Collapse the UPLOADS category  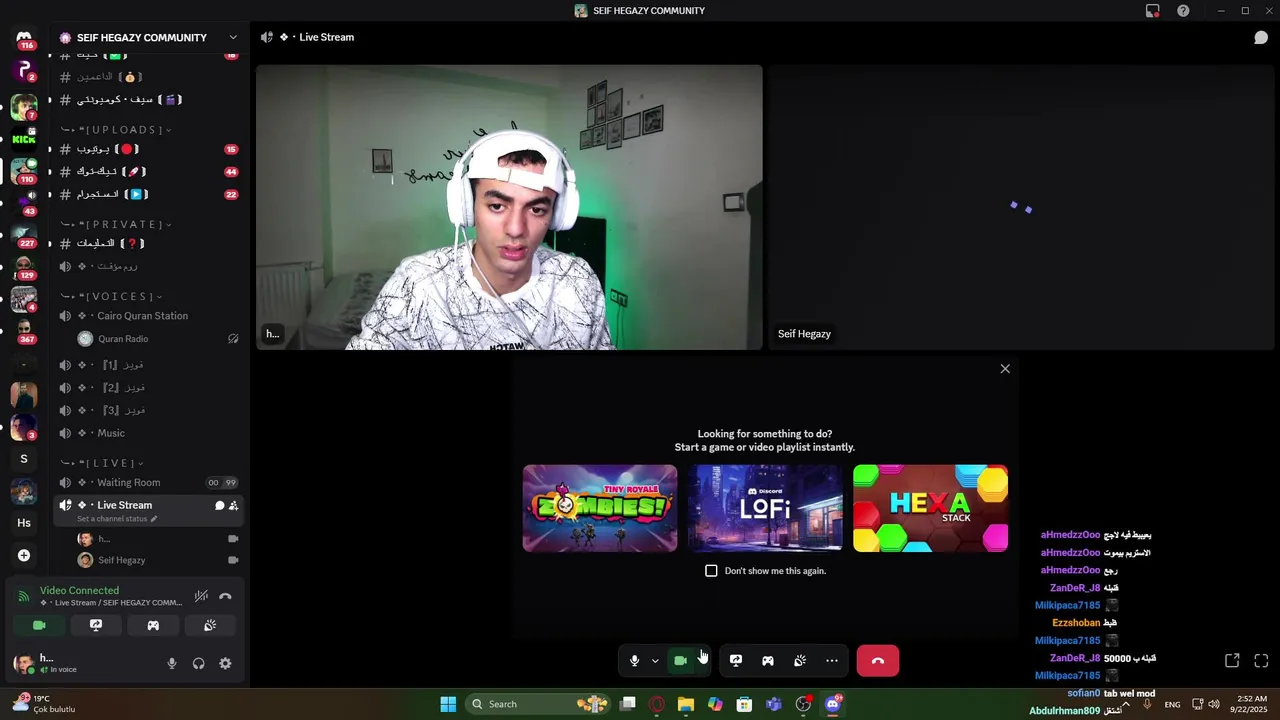pyautogui.click(x=116, y=130)
